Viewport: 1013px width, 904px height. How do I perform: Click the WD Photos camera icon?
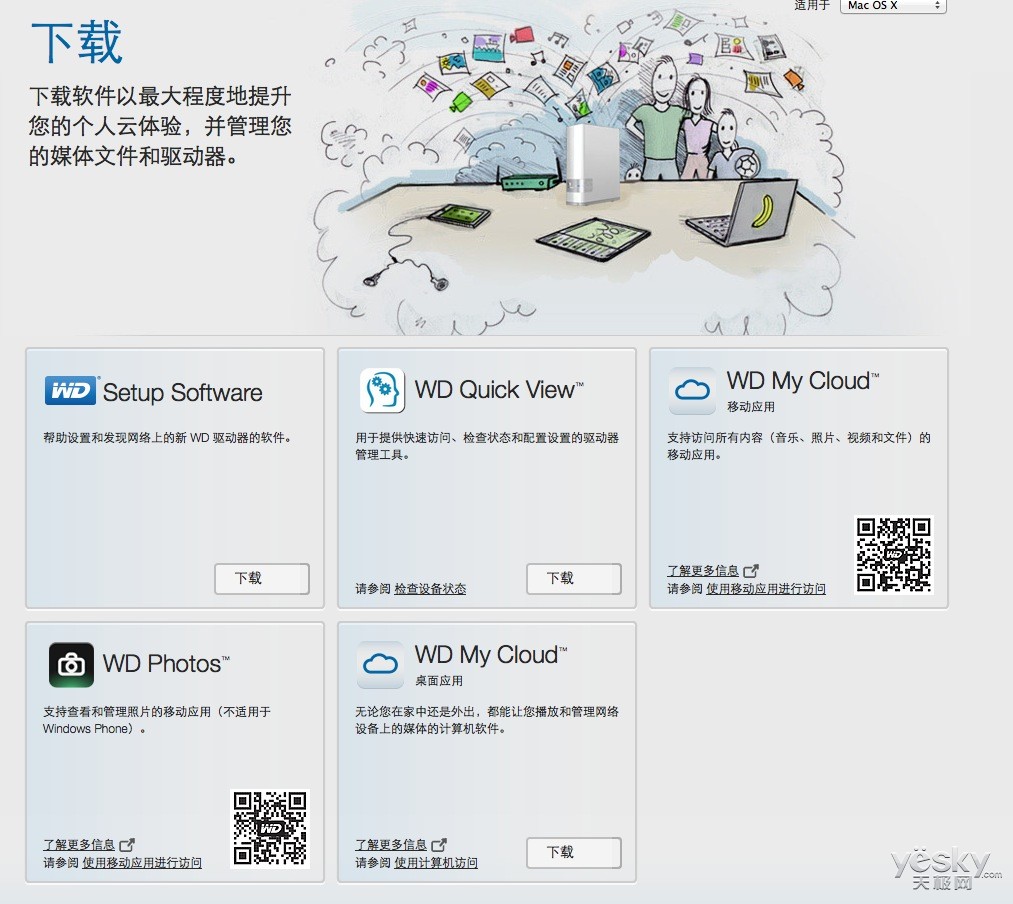(x=71, y=664)
